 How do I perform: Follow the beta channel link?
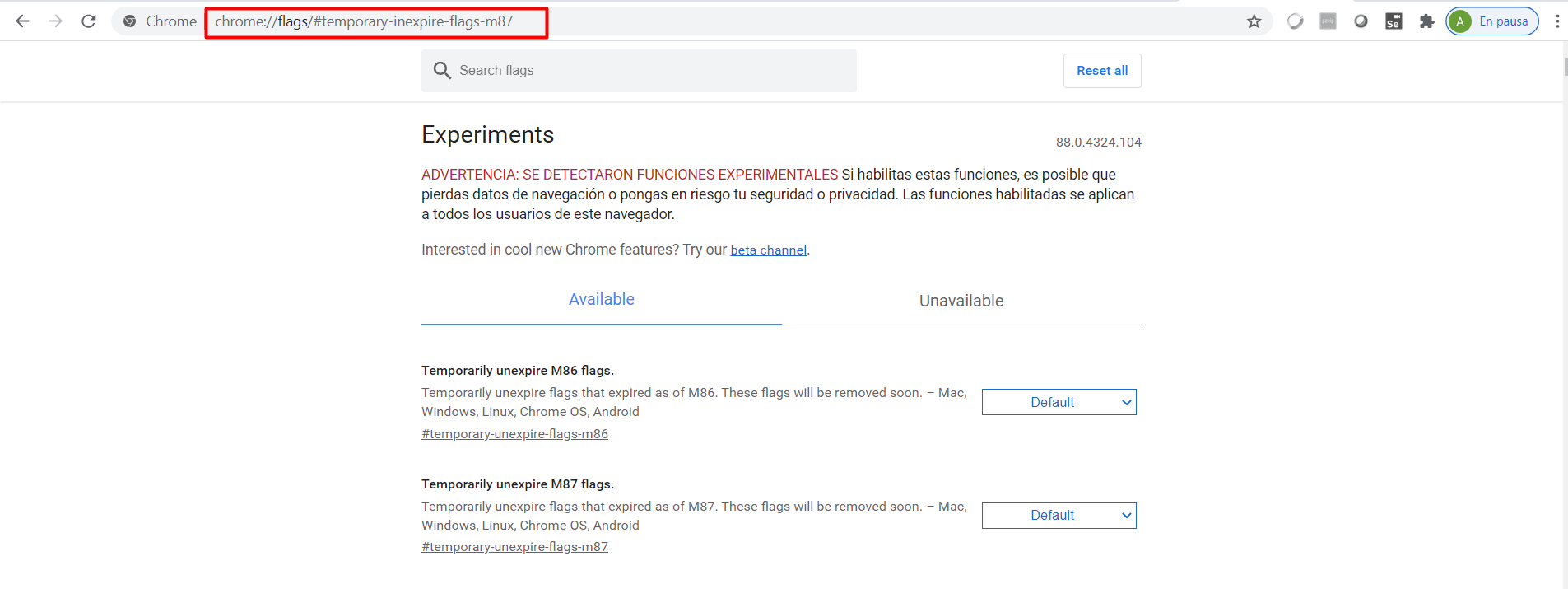coord(768,250)
